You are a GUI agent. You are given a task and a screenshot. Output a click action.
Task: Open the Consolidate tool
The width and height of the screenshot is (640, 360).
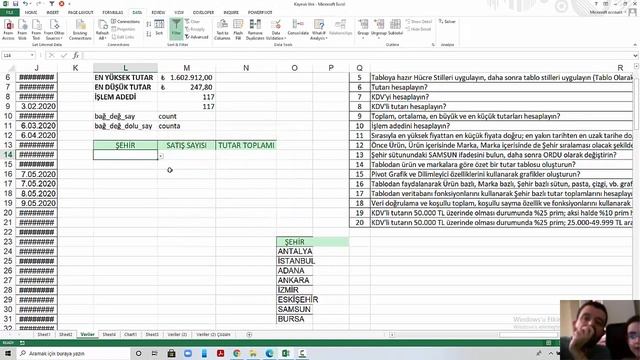[298, 28]
